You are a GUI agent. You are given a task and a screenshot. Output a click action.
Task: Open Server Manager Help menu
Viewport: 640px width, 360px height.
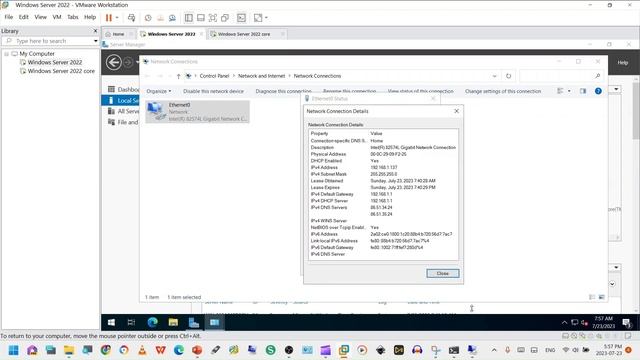[622, 63]
